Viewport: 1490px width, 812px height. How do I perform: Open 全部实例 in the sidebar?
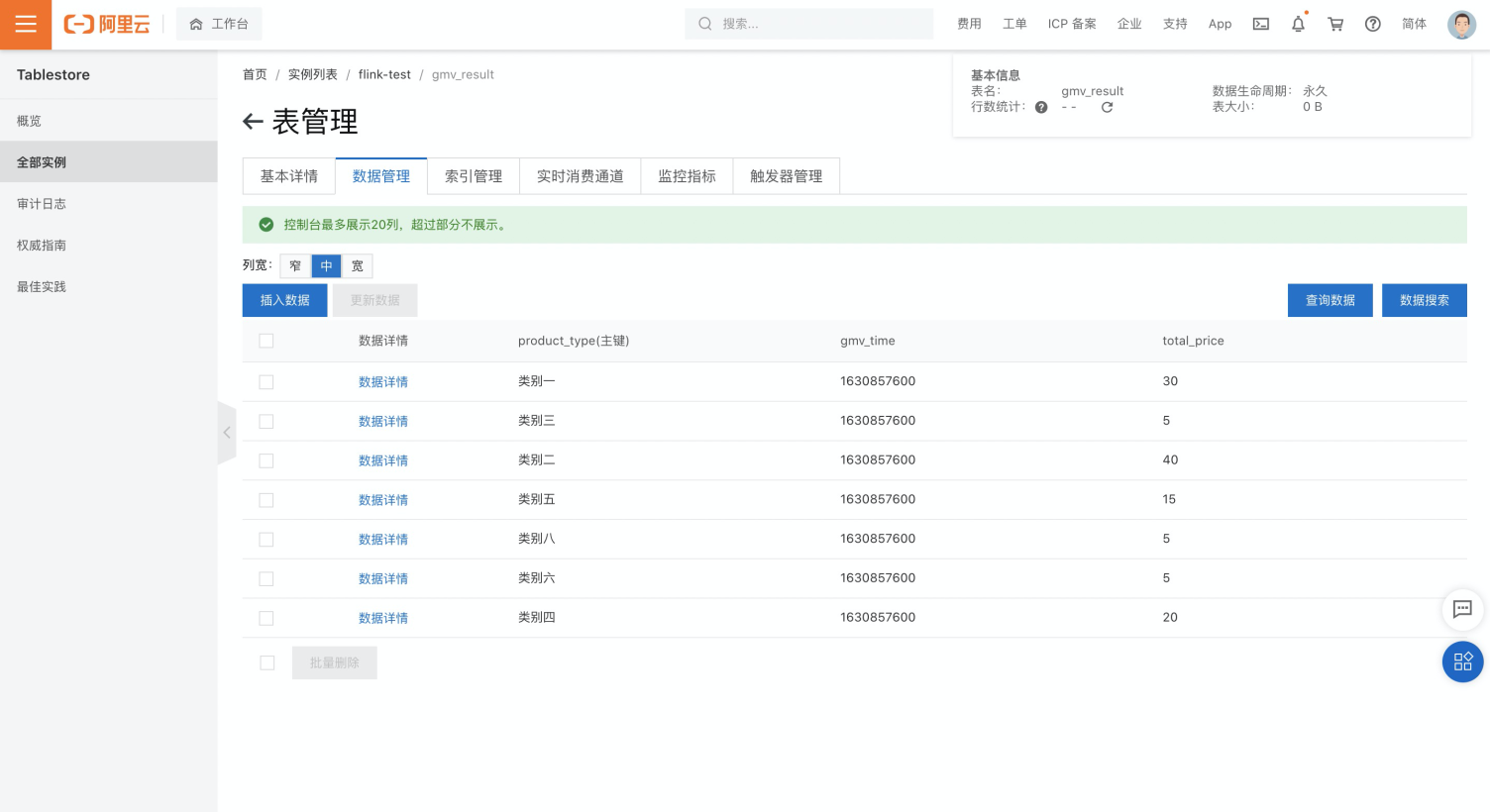[109, 162]
